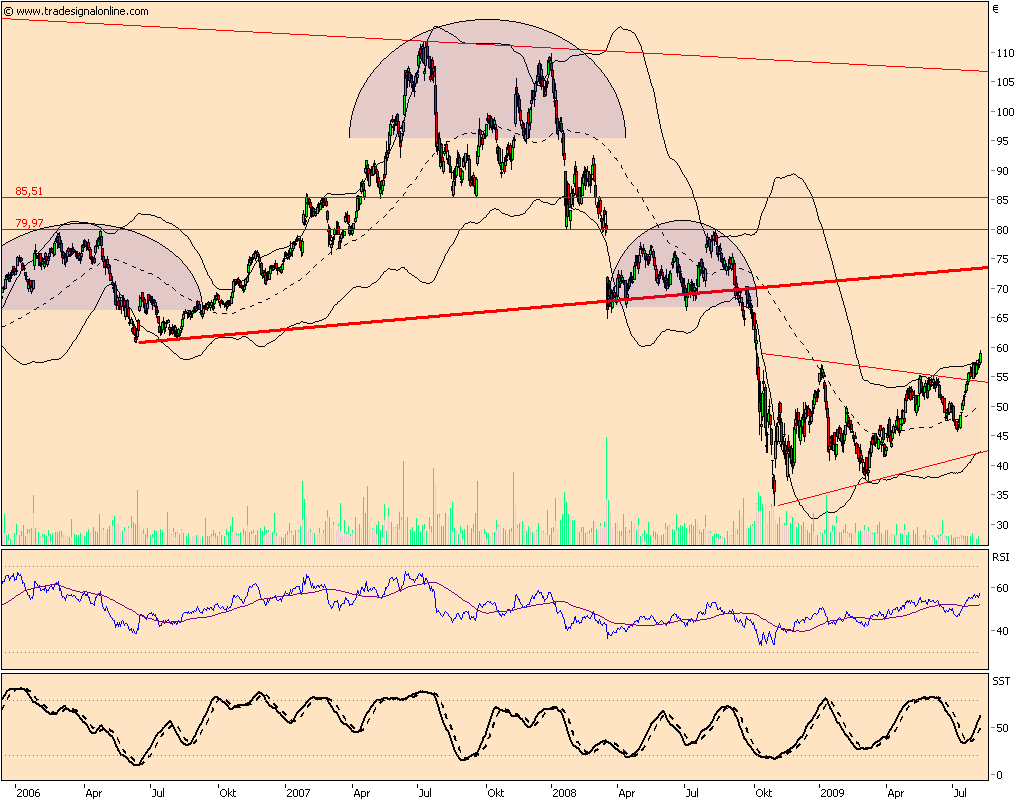Screen dimensions: 1024x800
Task: Select the 85,51 resistance level label
Action: [x=29, y=191]
